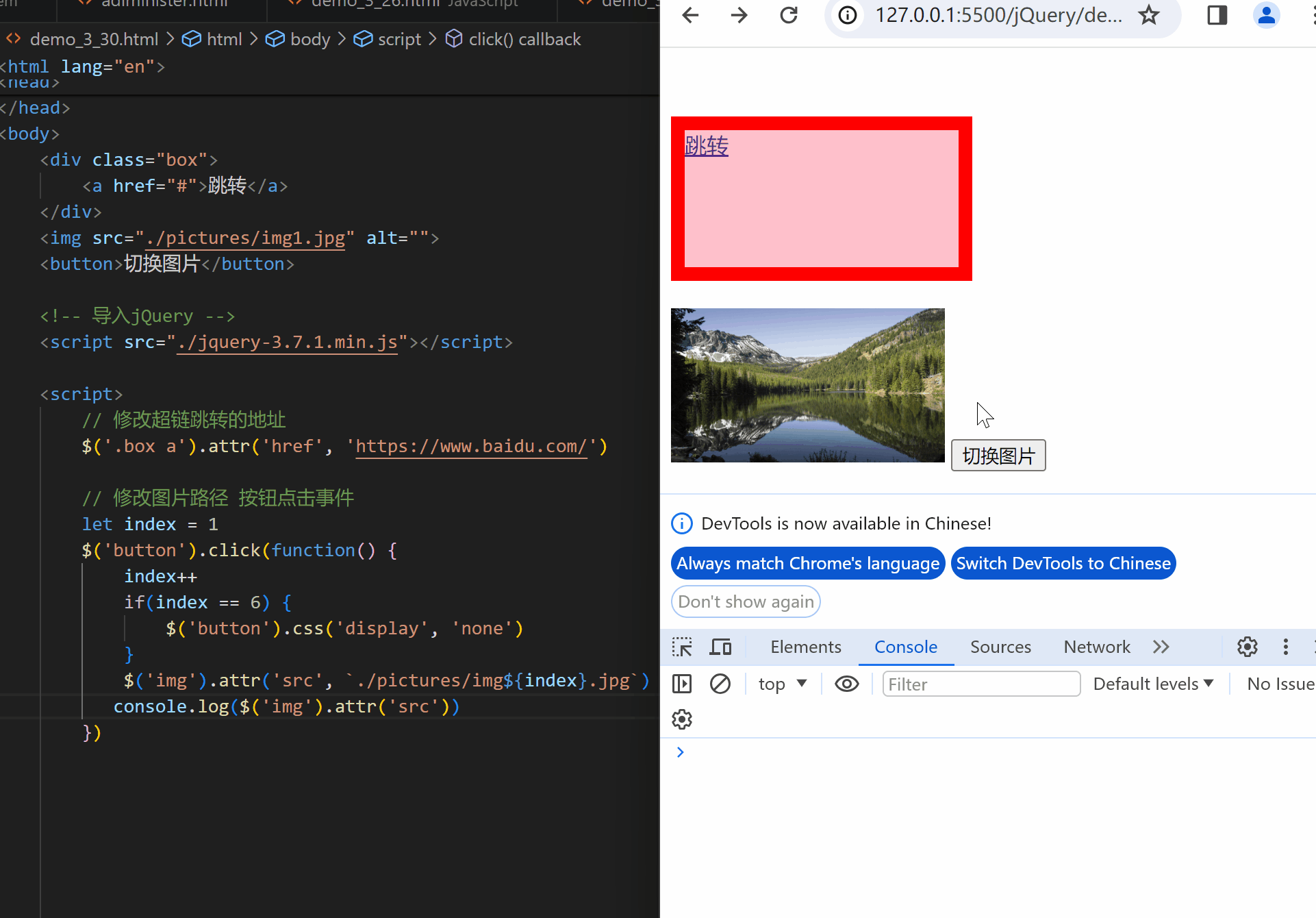This screenshot has width=1316, height=918.
Task: Open the top context dropdown
Action: click(783, 684)
